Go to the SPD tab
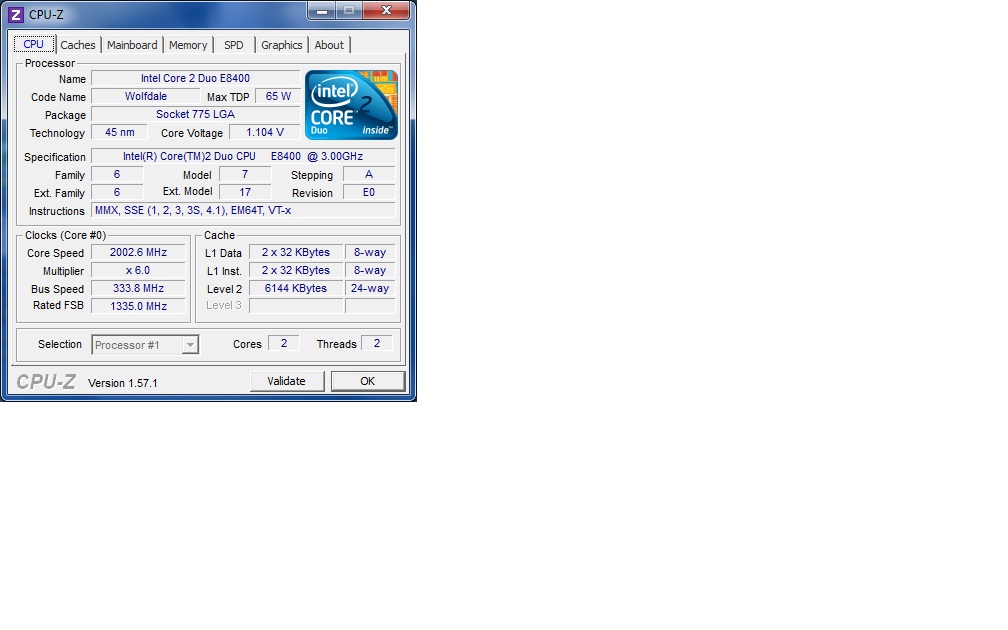This screenshot has height=630, width=1008. click(x=233, y=45)
